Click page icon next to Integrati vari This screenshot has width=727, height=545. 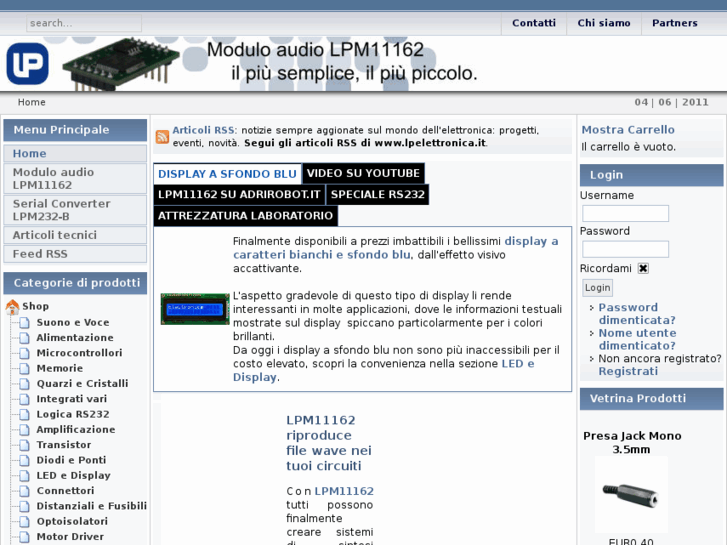tap(25, 399)
